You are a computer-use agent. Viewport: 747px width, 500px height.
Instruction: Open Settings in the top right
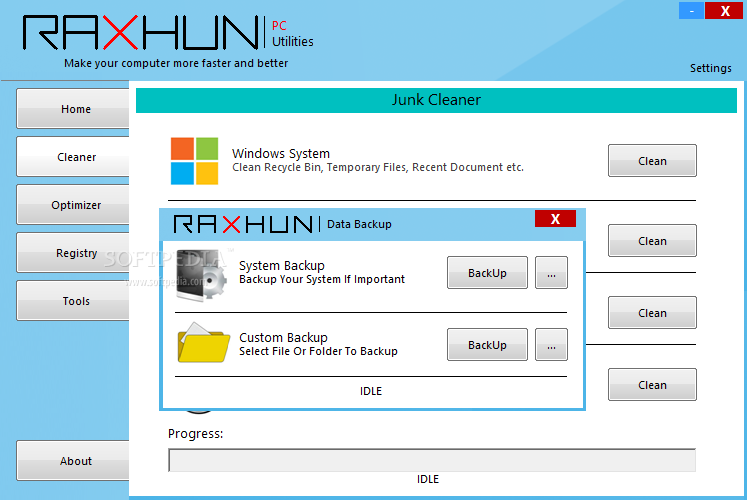pyautogui.click(x=710, y=68)
